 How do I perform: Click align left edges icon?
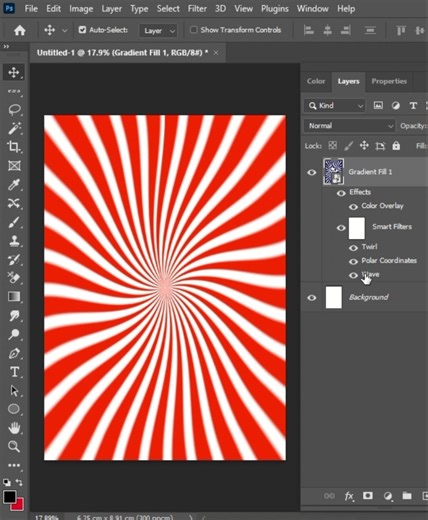click(309, 30)
